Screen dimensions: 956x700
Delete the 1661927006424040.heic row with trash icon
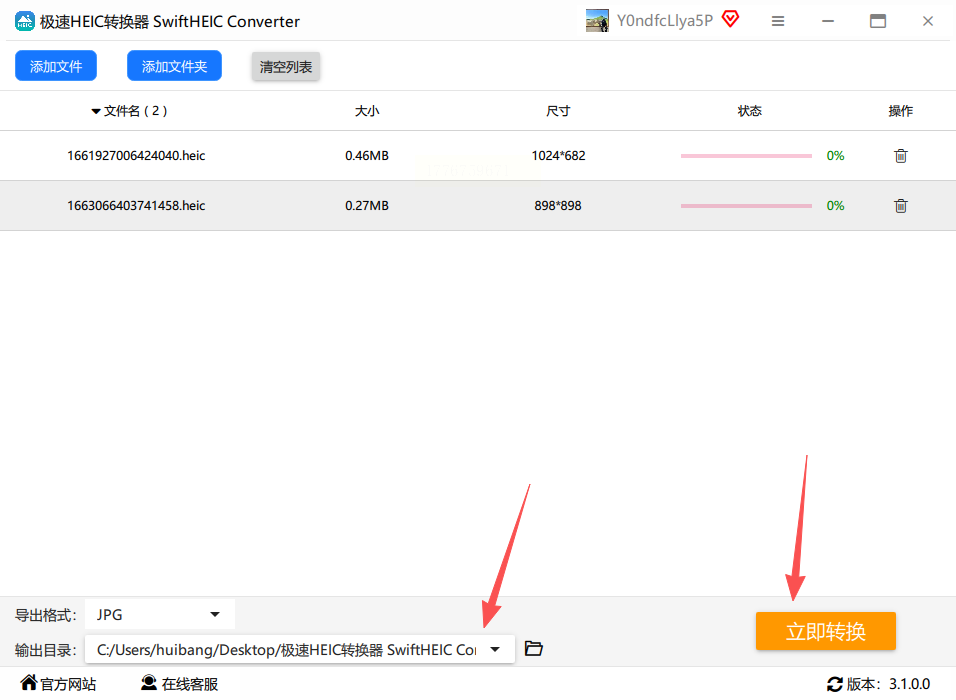(x=901, y=156)
